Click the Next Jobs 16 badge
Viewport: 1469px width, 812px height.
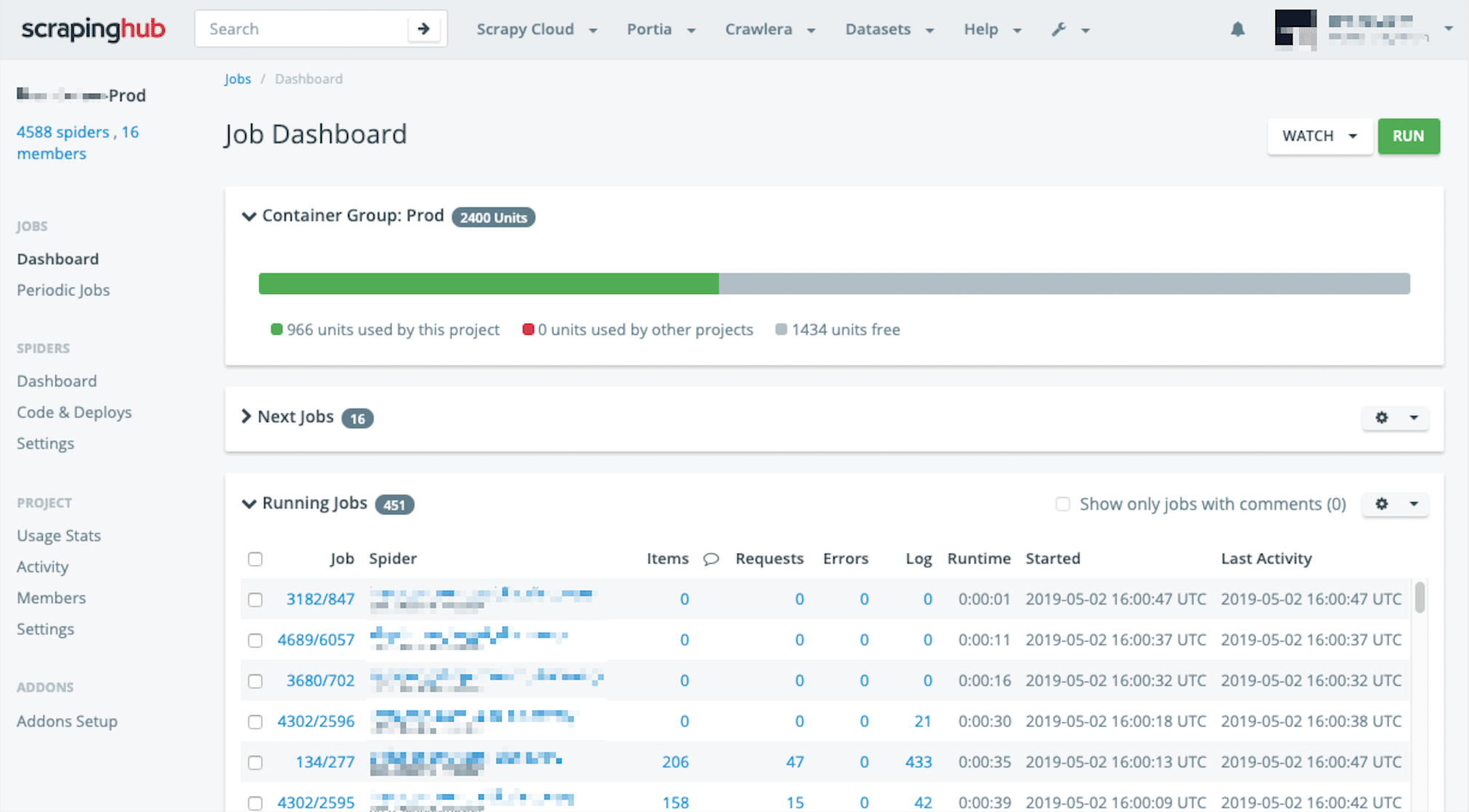coord(357,418)
